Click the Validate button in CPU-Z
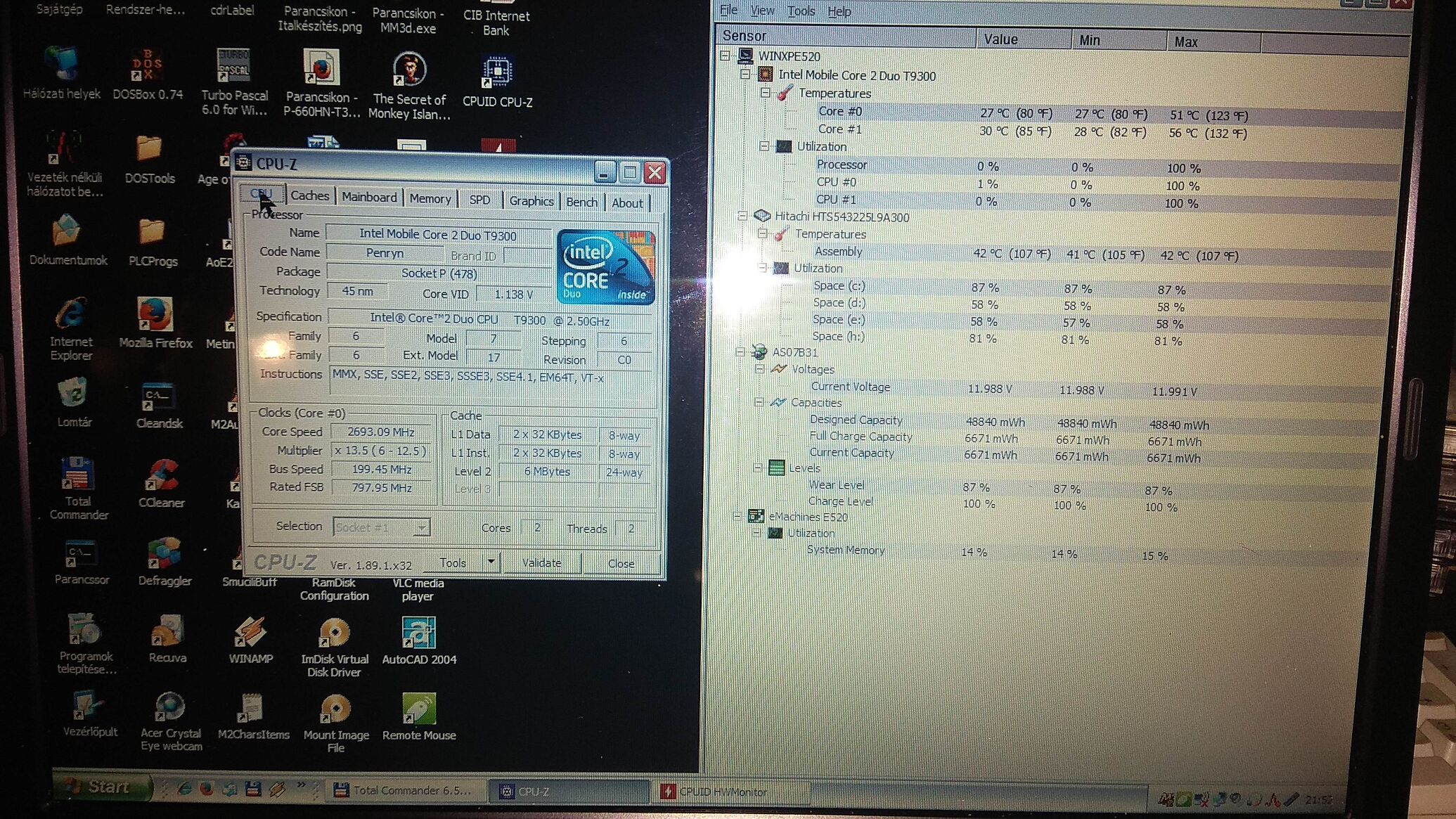1456x819 pixels. pyautogui.click(x=541, y=562)
